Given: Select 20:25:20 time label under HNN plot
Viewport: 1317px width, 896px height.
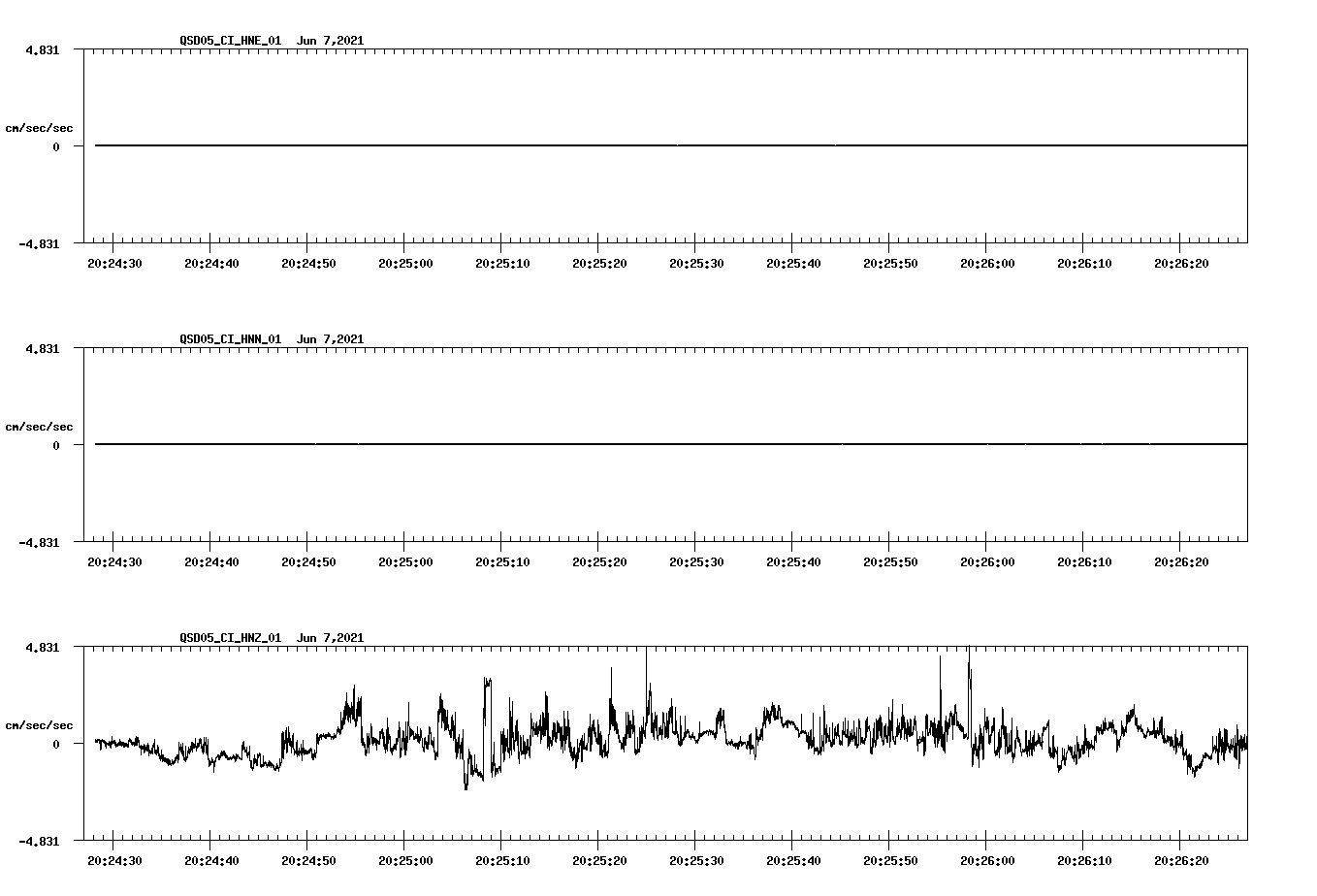Looking at the screenshot, I should point(599,562).
